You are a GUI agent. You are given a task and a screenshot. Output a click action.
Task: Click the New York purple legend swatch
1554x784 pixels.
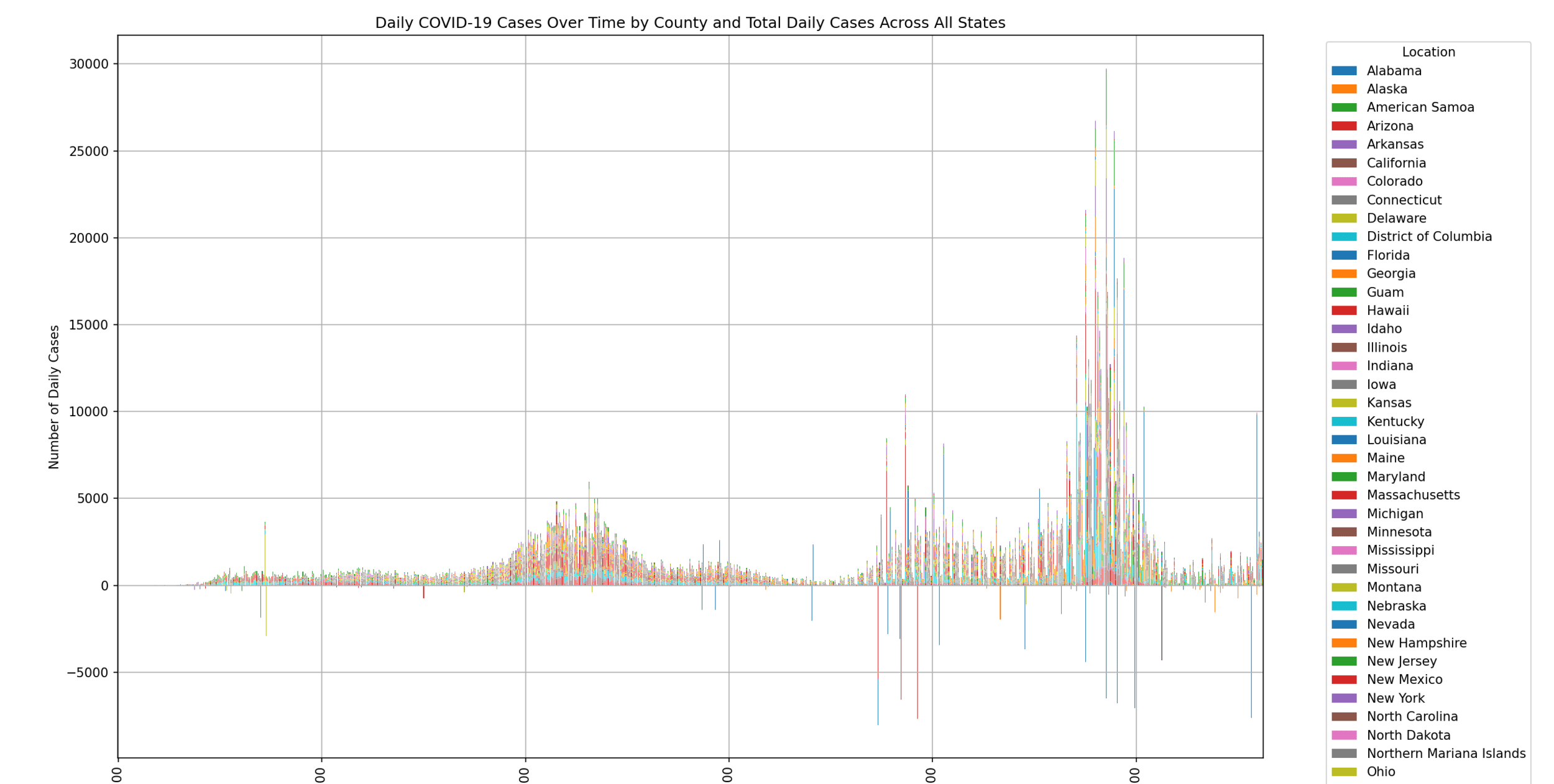(x=1343, y=698)
